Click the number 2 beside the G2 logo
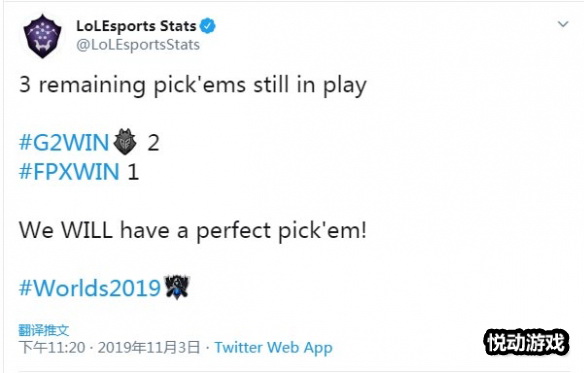The width and height of the screenshot is (584, 373). pyautogui.click(x=153, y=143)
